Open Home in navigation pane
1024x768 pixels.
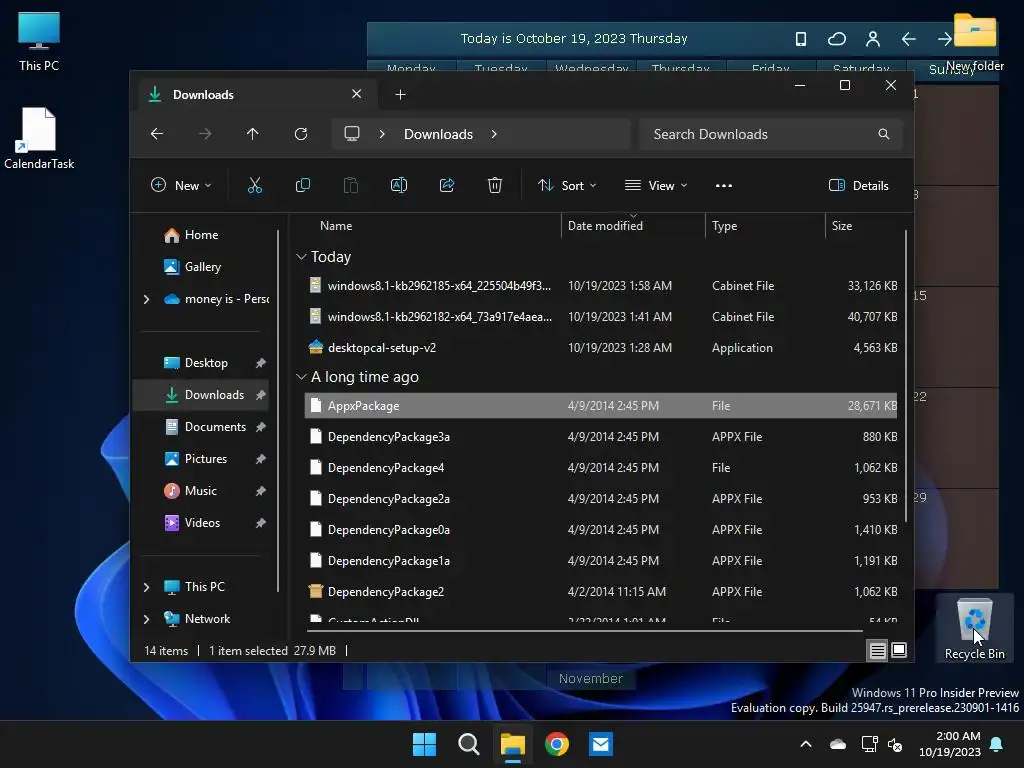click(201, 235)
